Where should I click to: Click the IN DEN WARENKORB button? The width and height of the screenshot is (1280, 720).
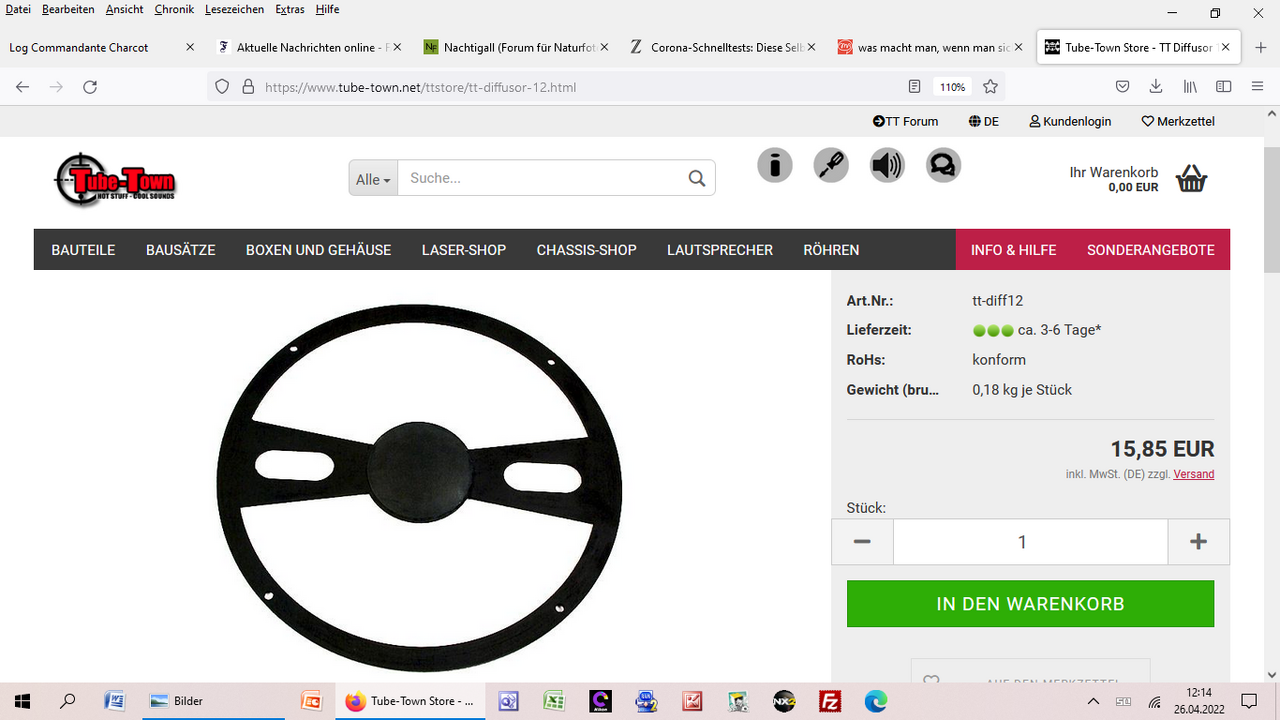click(x=1030, y=604)
